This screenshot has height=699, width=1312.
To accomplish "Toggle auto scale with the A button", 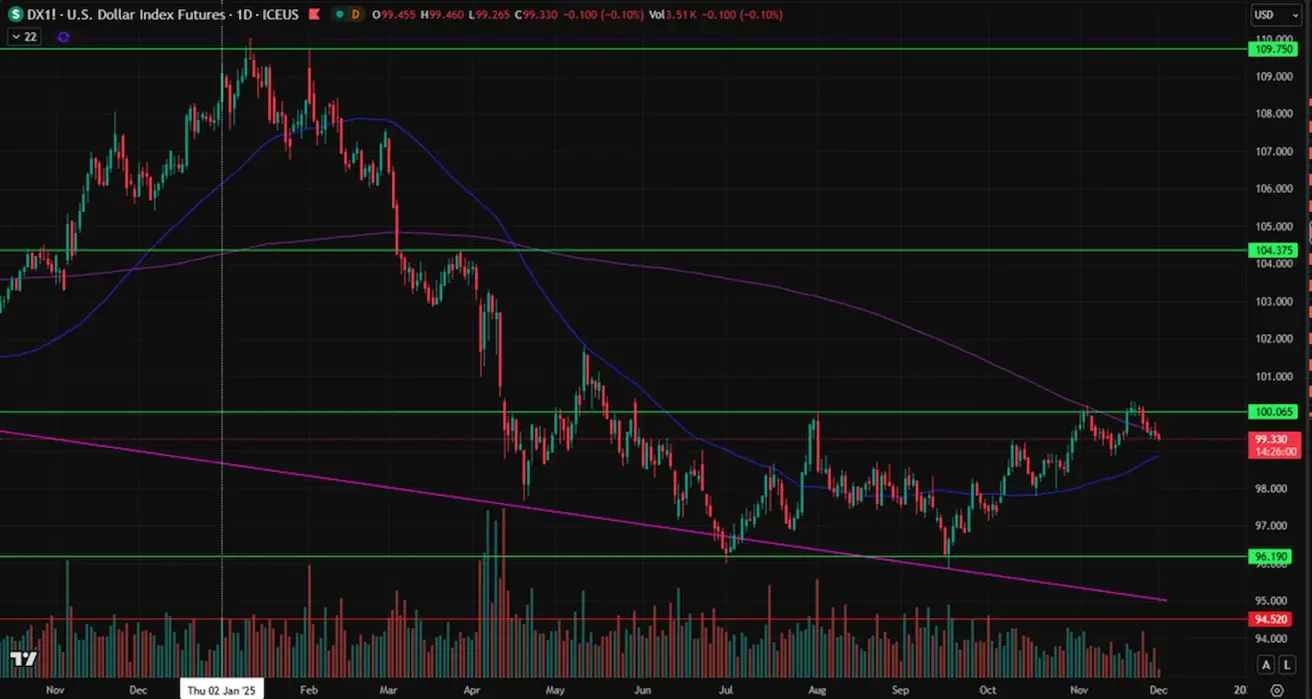I will coord(1265,665).
